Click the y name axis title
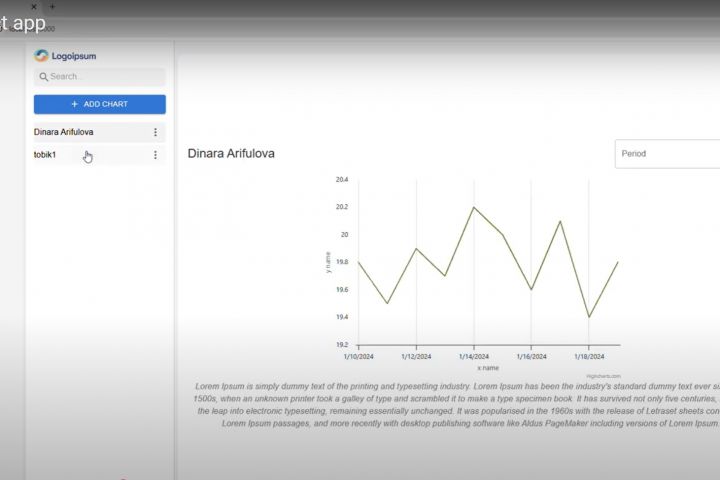The height and width of the screenshot is (480, 720). click(328, 262)
